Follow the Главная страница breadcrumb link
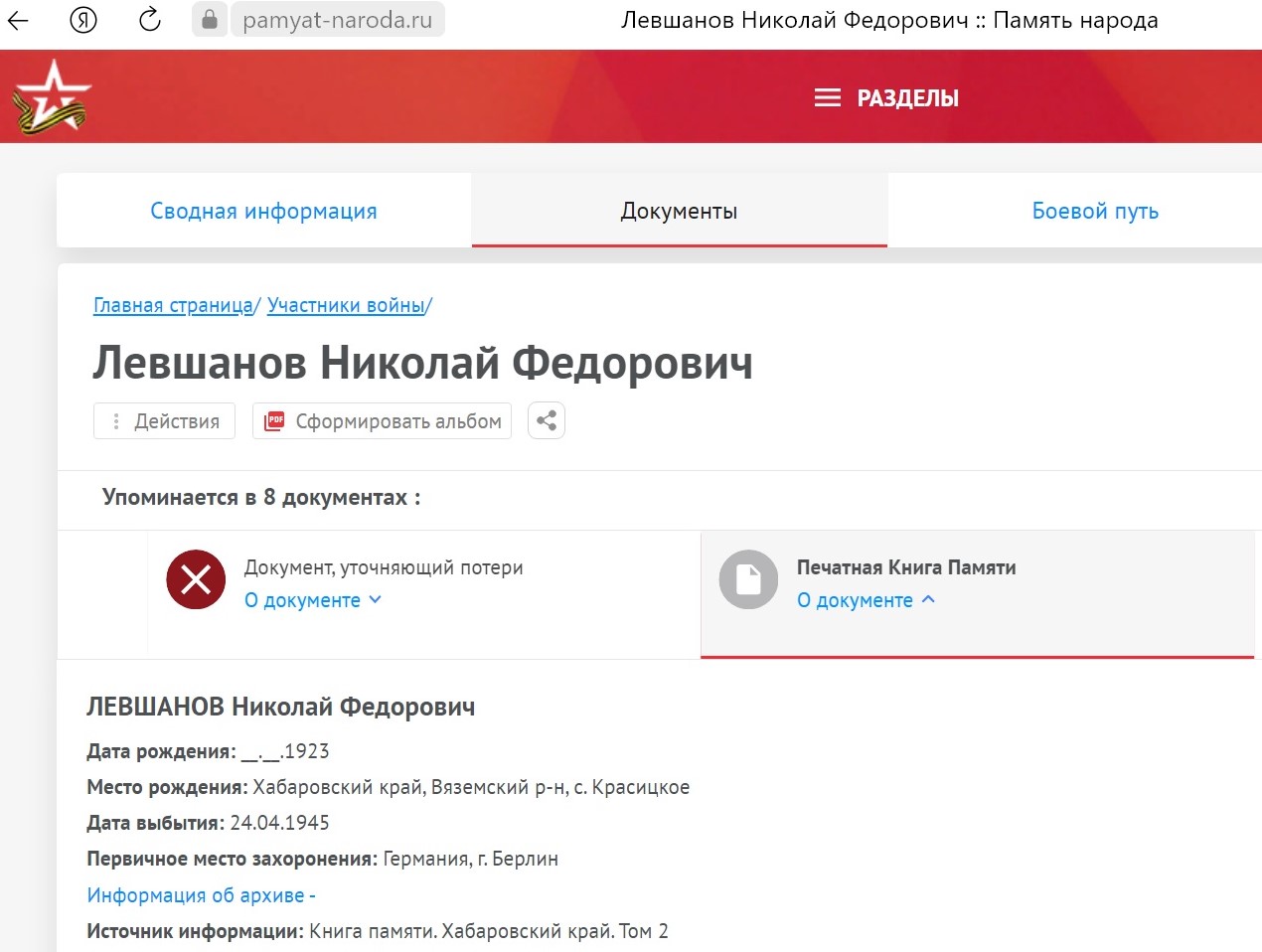The width and height of the screenshot is (1262, 952). (173, 306)
